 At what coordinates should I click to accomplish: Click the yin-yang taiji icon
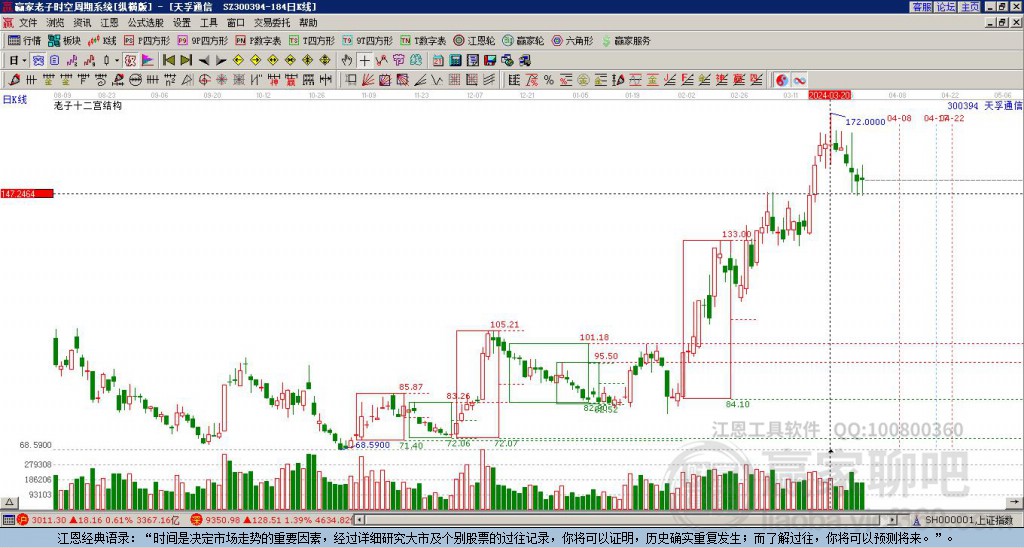(782, 80)
